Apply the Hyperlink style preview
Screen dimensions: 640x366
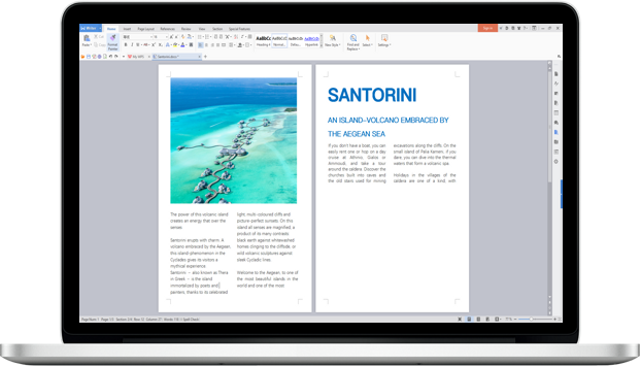tap(312, 40)
